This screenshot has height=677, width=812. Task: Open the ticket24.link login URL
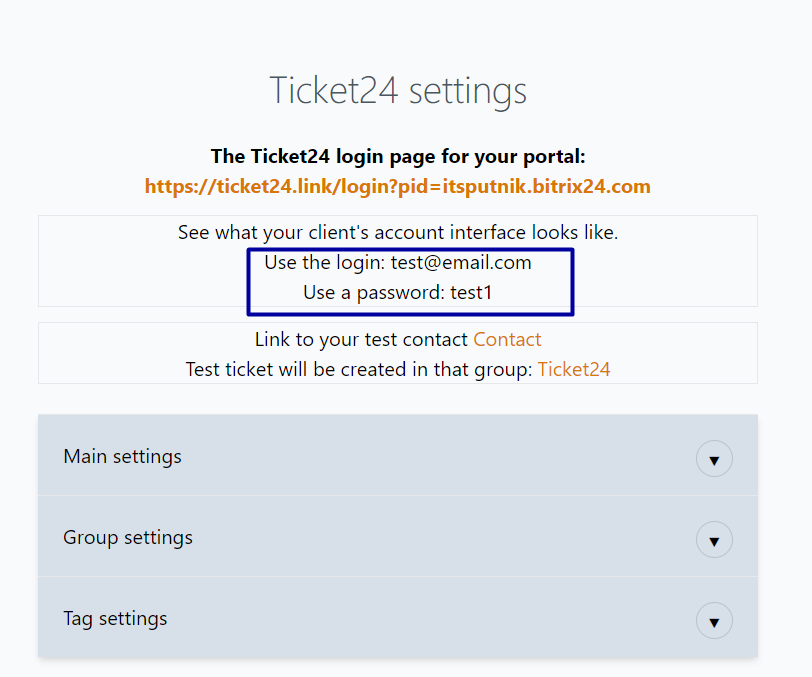tap(397, 186)
